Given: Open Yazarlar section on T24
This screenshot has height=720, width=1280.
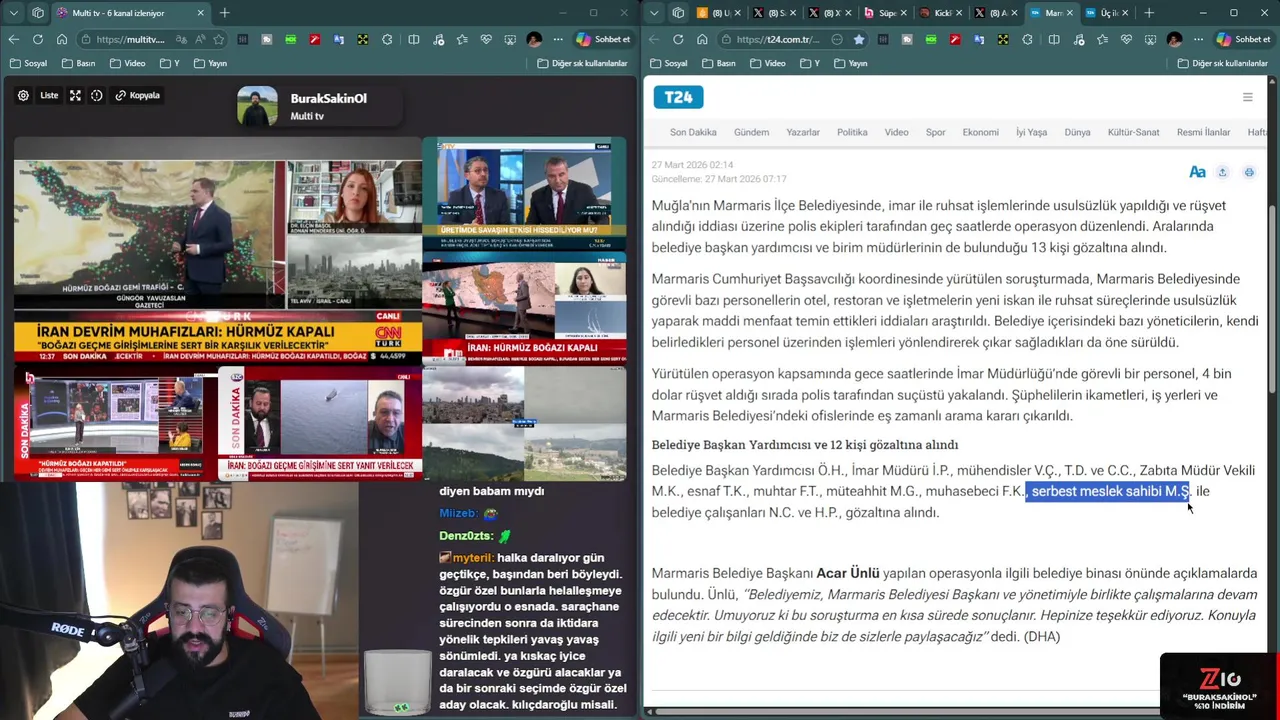Looking at the screenshot, I should point(803,132).
